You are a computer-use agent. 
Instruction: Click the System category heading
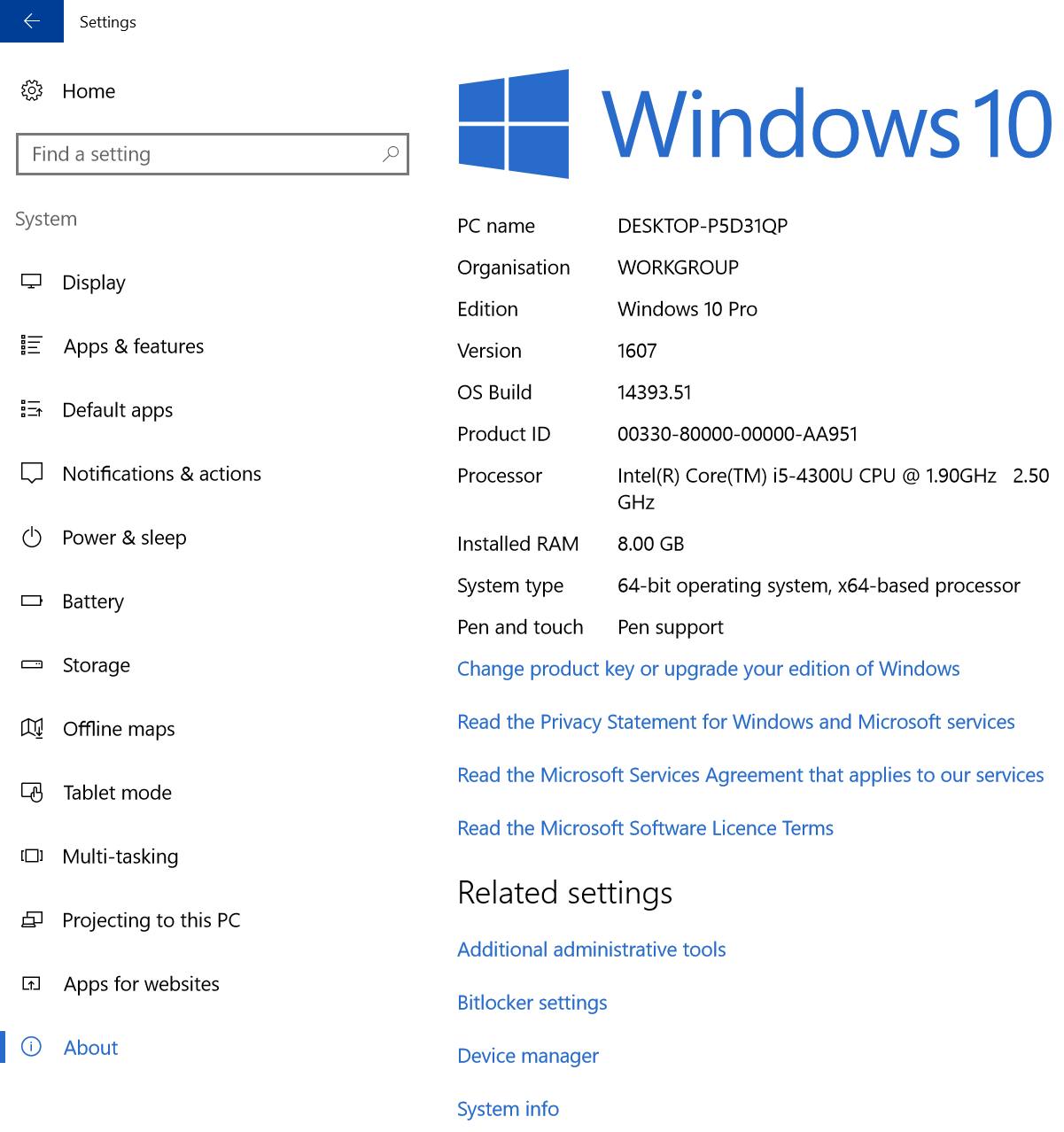pos(46,219)
